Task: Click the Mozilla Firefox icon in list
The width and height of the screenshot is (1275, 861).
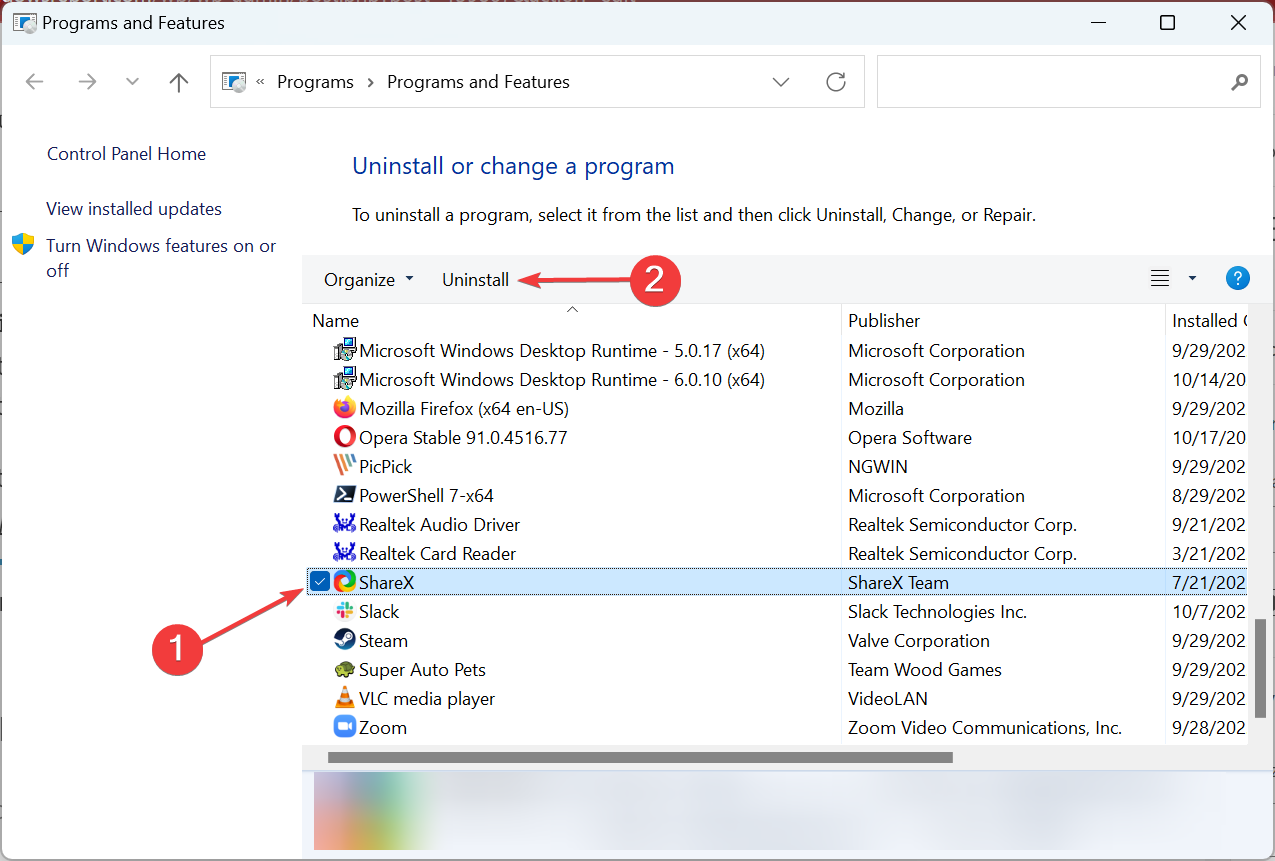Action: (x=344, y=409)
